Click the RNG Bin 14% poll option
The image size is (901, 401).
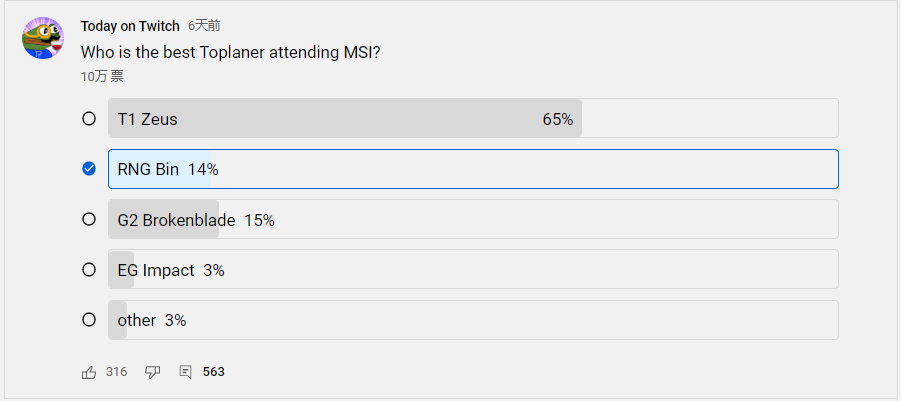point(473,169)
